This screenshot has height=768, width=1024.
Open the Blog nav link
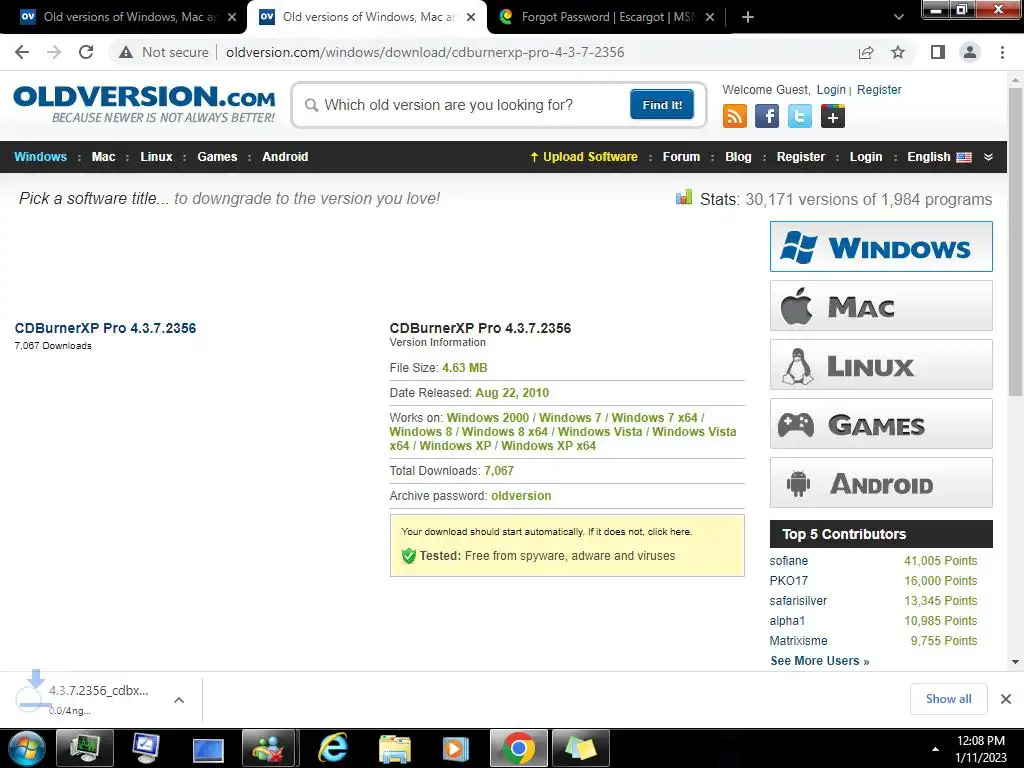(738, 157)
